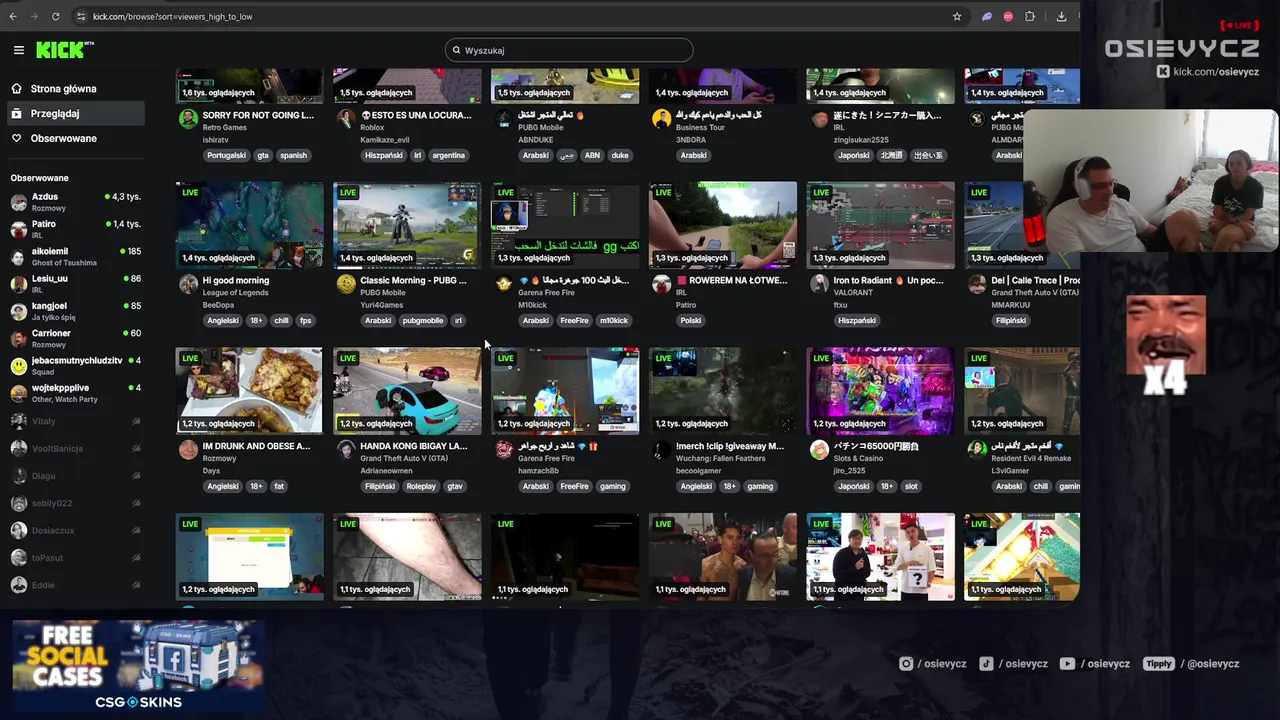Open HANDA KONG IBIGAY stream thumbnail
Image resolution: width=1280 pixels, height=720 pixels.
point(407,391)
